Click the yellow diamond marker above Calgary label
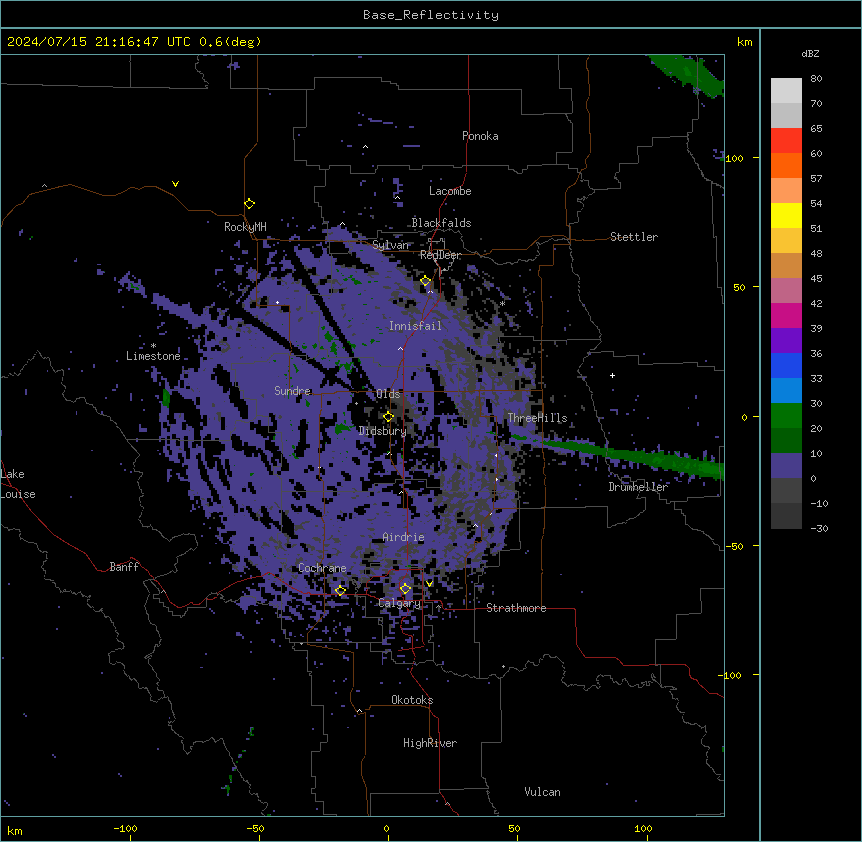The width and height of the screenshot is (862, 842). point(405,589)
